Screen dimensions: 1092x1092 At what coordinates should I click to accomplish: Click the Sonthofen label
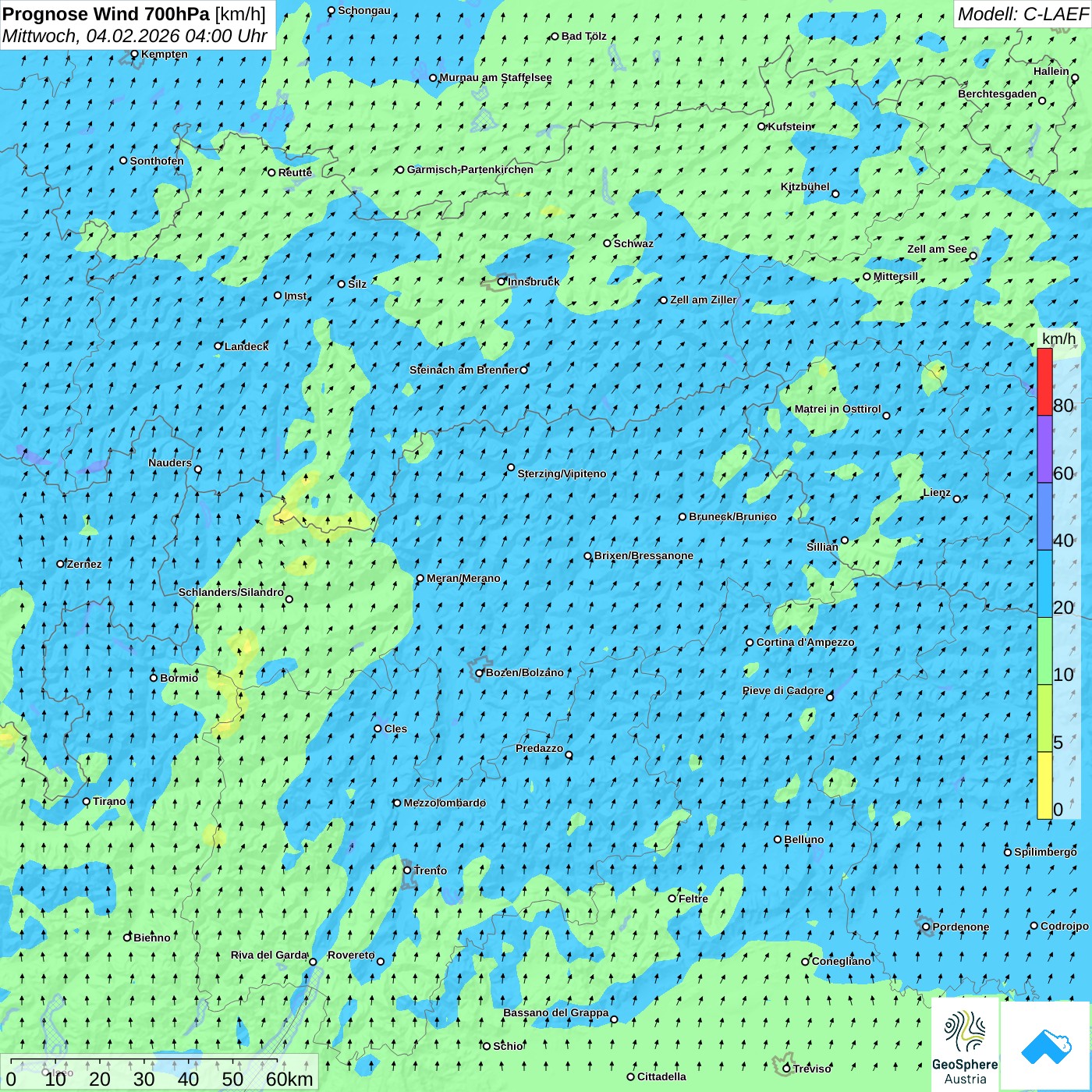coord(157,161)
